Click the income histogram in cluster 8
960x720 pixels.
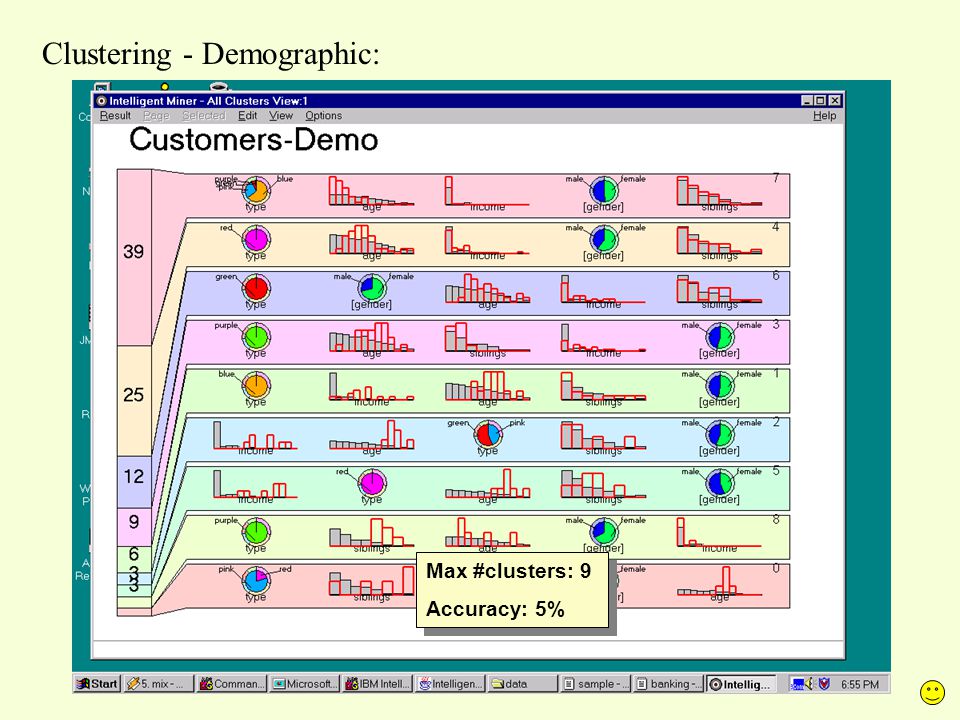pos(719,532)
